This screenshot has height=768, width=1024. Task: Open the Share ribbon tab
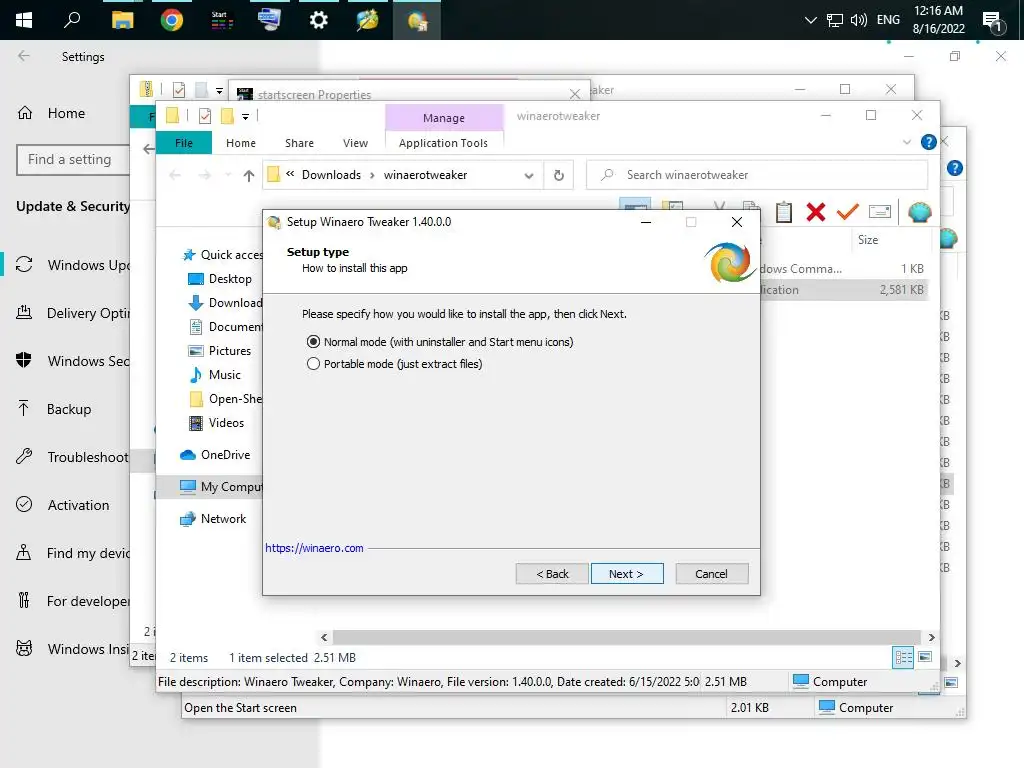click(299, 142)
